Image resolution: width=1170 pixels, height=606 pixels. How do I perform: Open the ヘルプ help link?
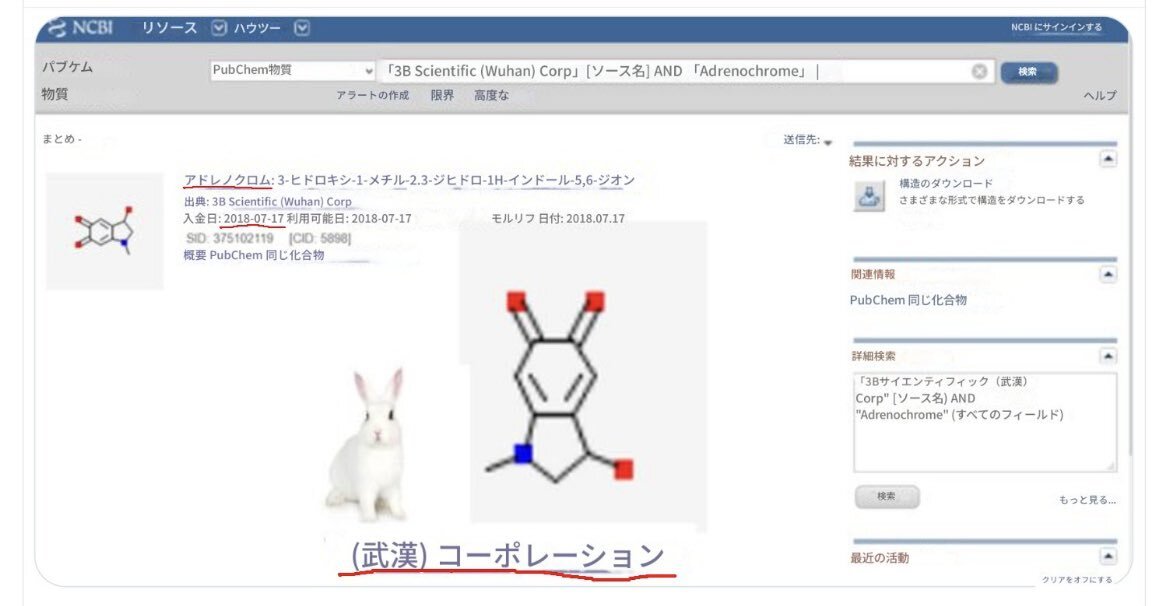point(1099,96)
